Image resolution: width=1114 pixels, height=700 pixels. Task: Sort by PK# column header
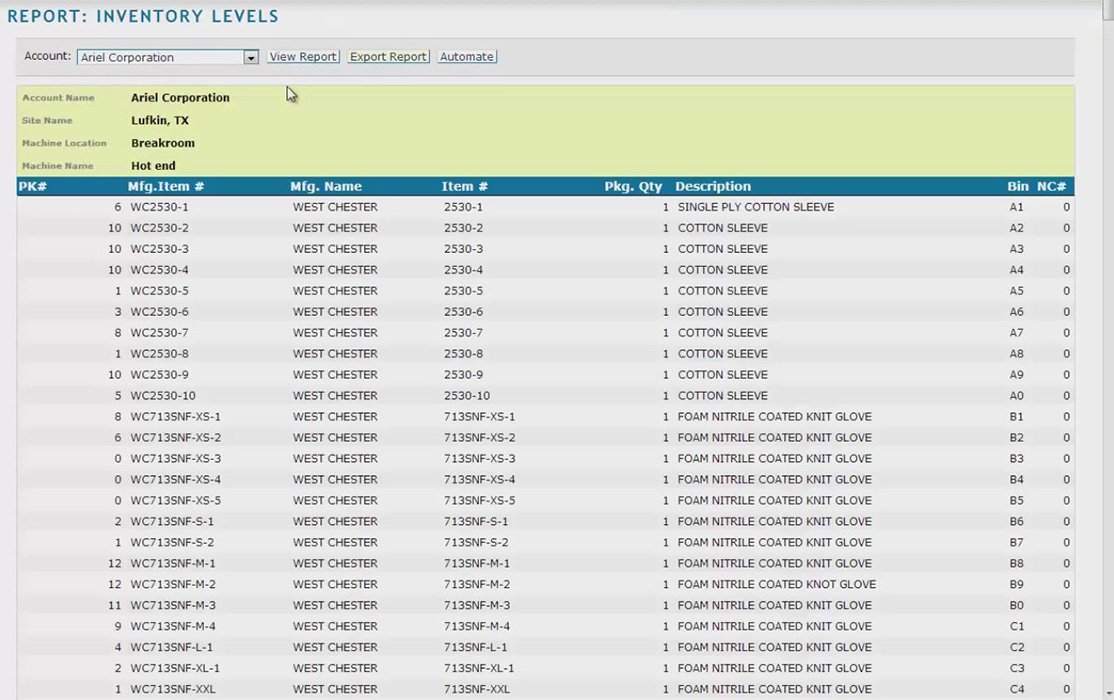[33, 186]
